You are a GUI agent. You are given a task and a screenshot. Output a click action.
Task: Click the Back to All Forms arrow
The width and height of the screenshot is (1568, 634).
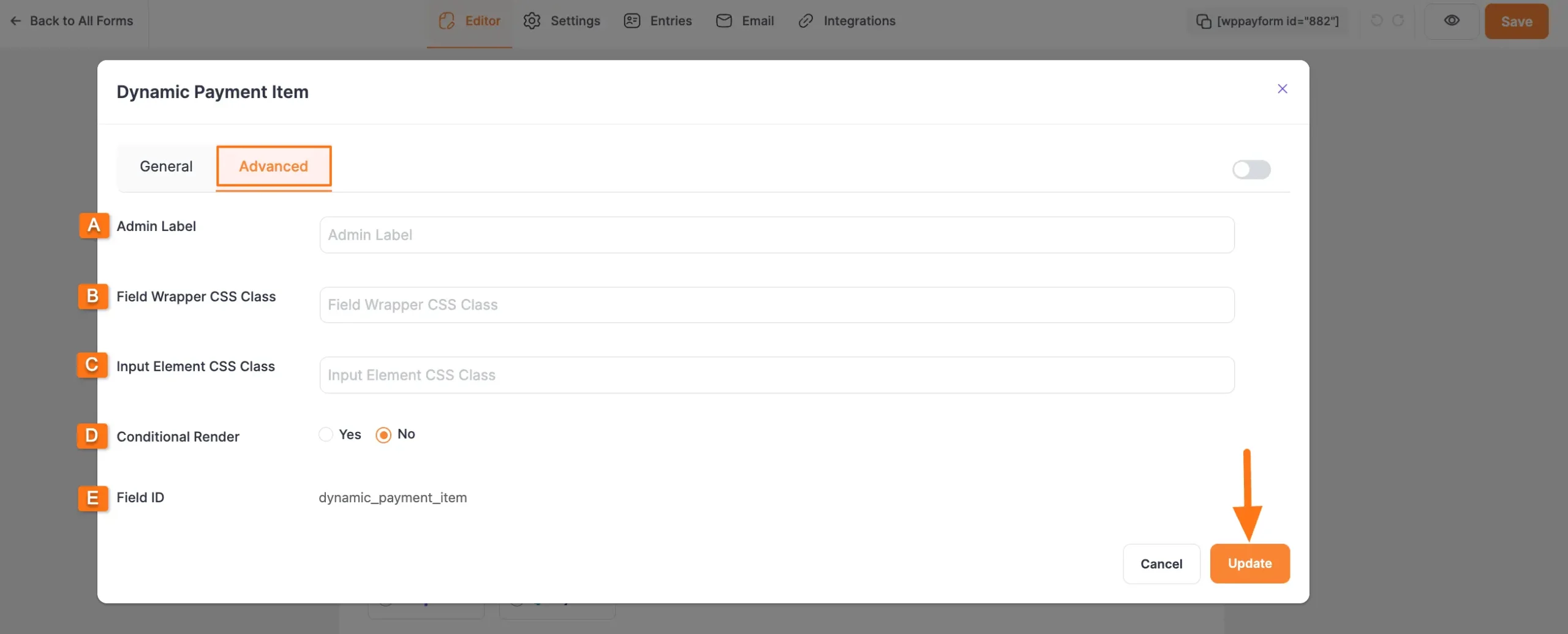pos(16,21)
